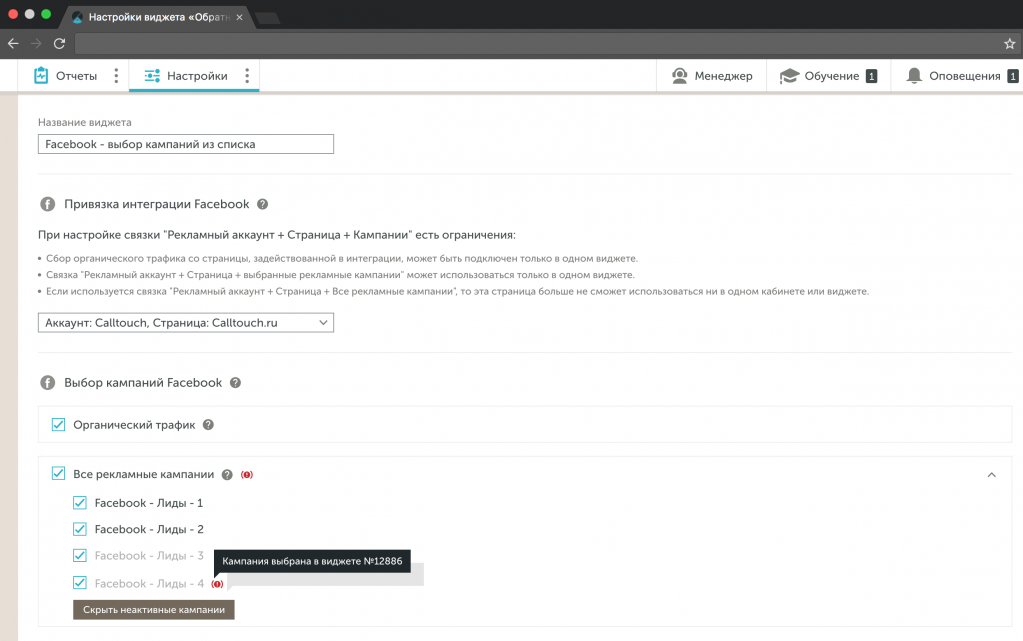Viewport: 1023px width, 641px height.
Task: Go back in the browser
Action: point(13,43)
